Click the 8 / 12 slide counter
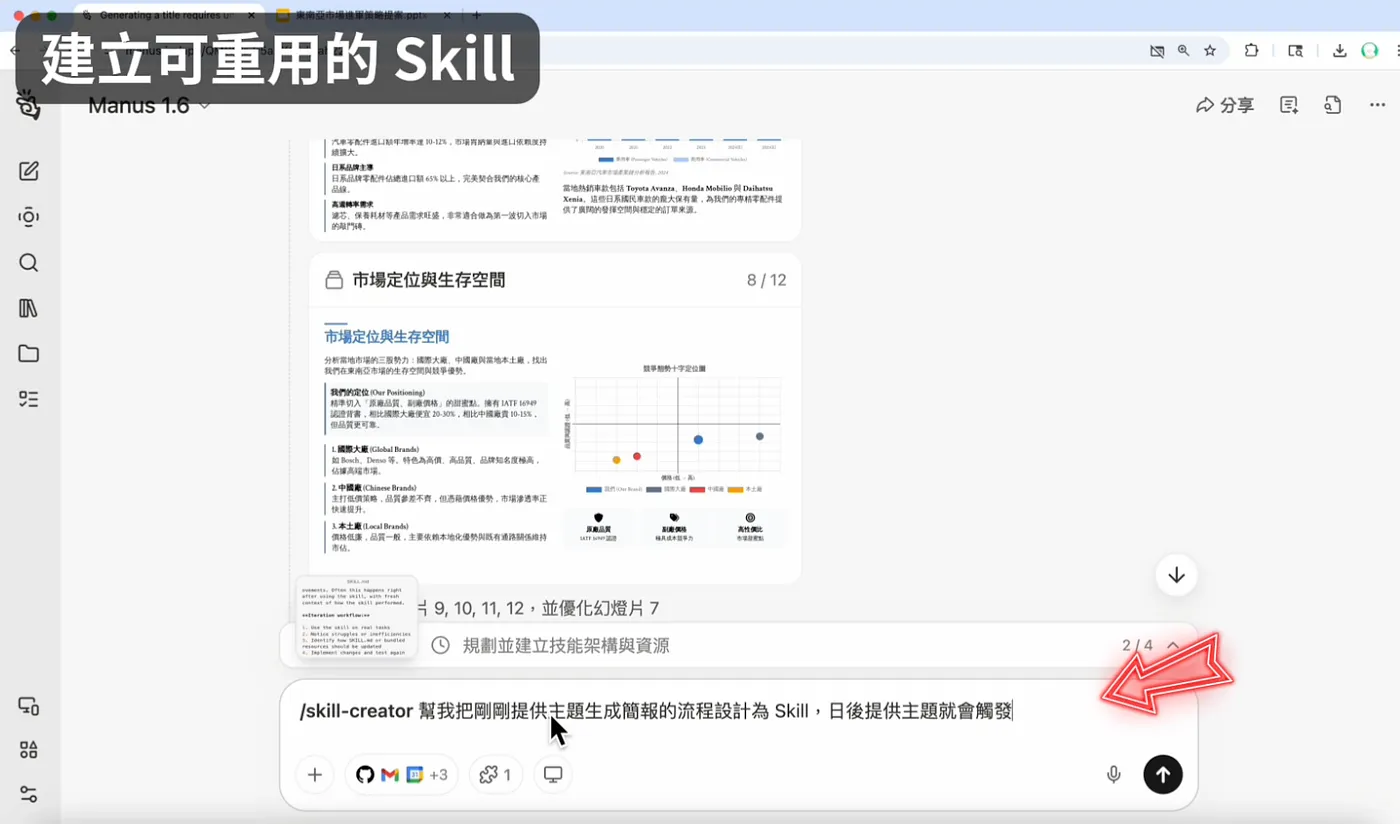Image resolution: width=1400 pixels, height=824 pixels. tap(766, 280)
